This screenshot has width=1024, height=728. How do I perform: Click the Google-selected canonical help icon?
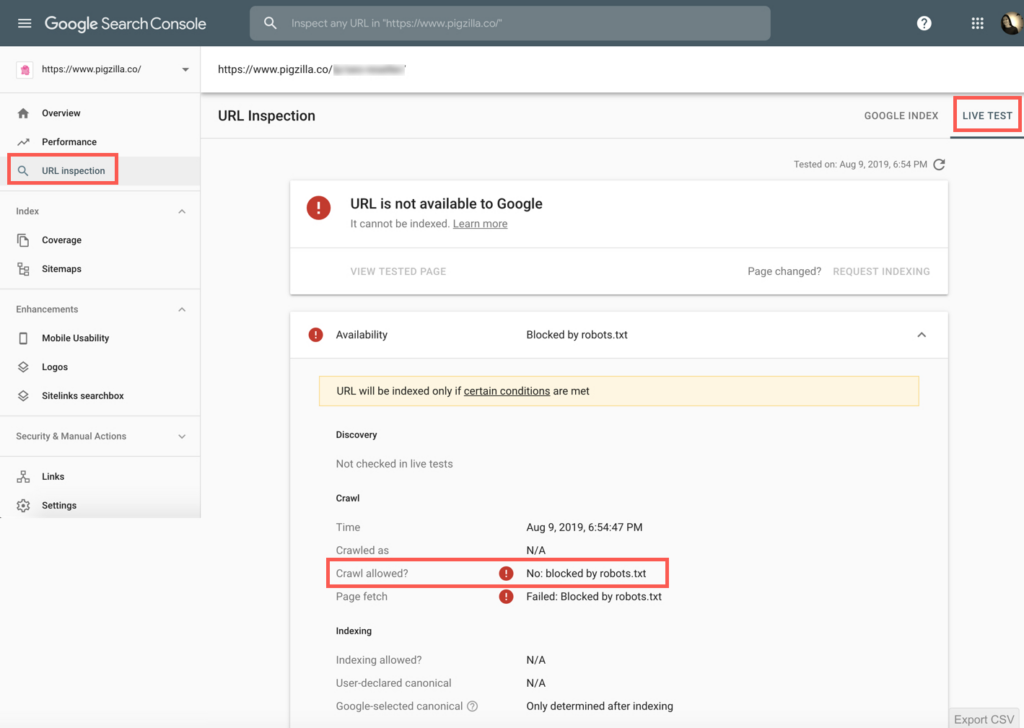pos(472,706)
